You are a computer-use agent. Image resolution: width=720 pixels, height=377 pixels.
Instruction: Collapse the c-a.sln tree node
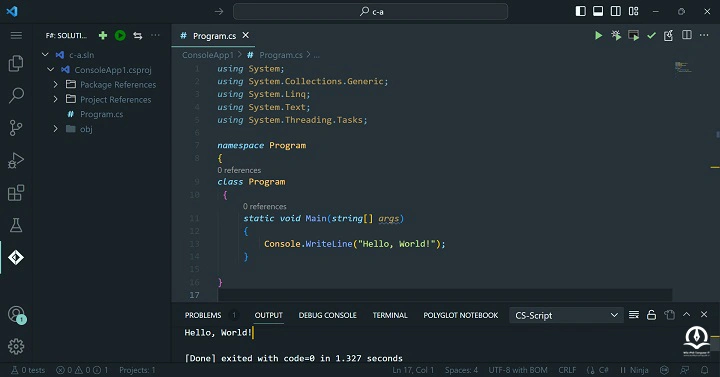(45, 55)
